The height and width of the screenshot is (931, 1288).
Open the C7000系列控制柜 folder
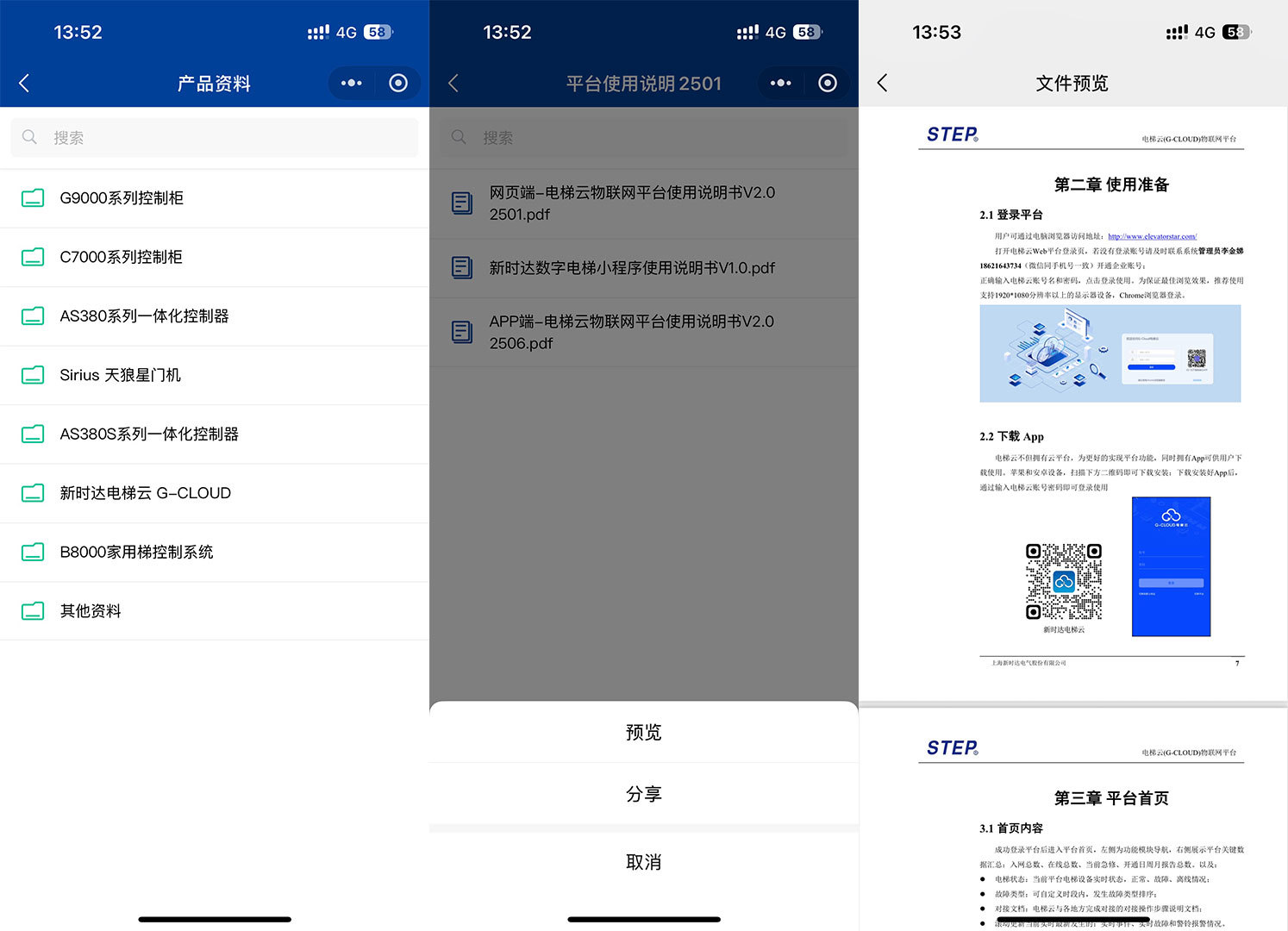[x=121, y=257]
